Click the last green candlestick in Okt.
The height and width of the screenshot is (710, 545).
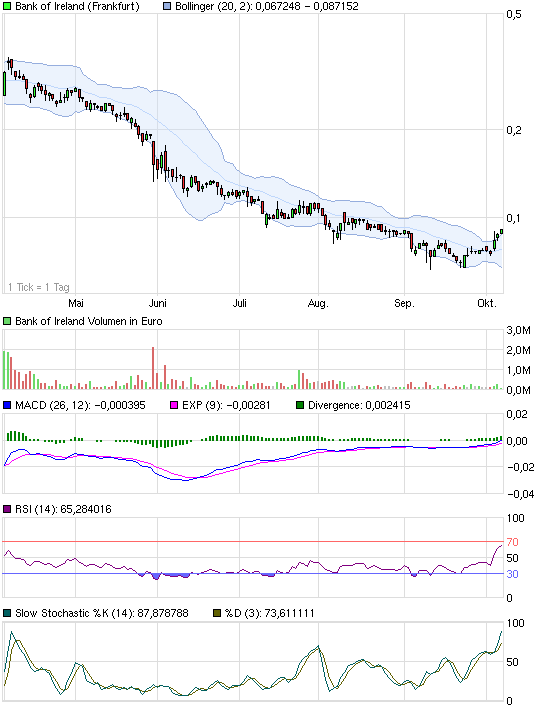tap(502, 231)
